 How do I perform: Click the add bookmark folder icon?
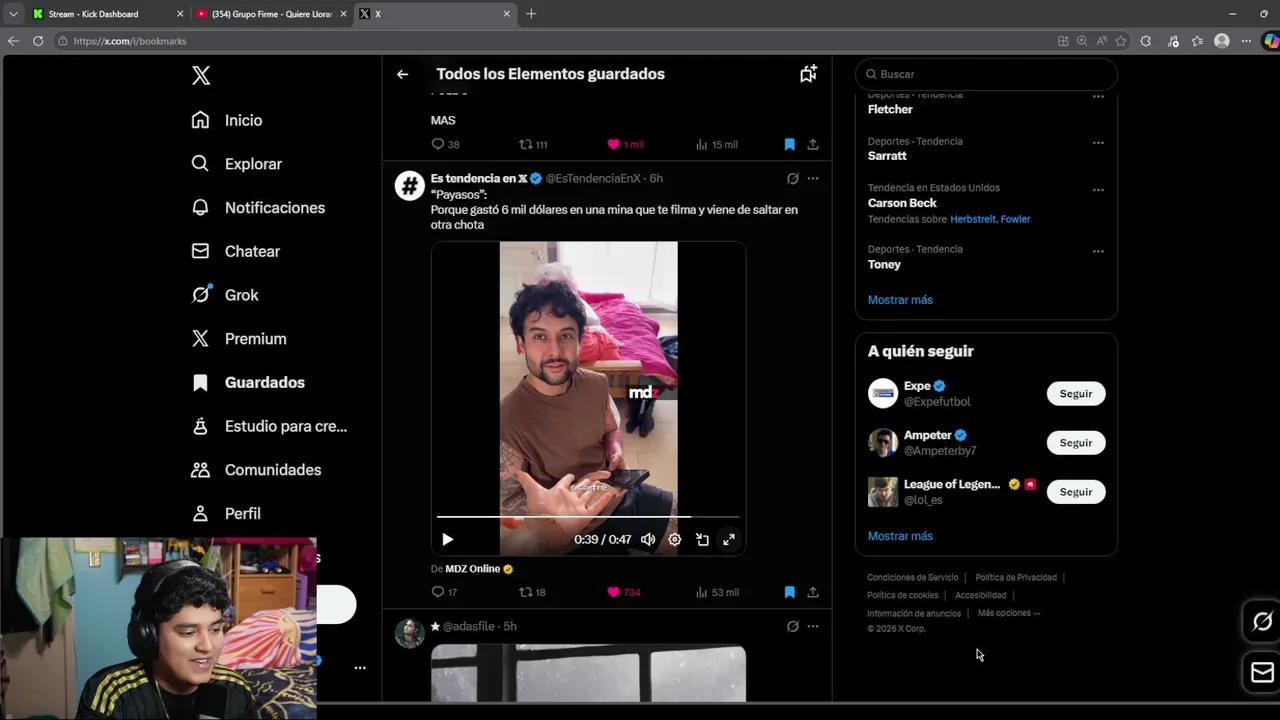(808, 74)
